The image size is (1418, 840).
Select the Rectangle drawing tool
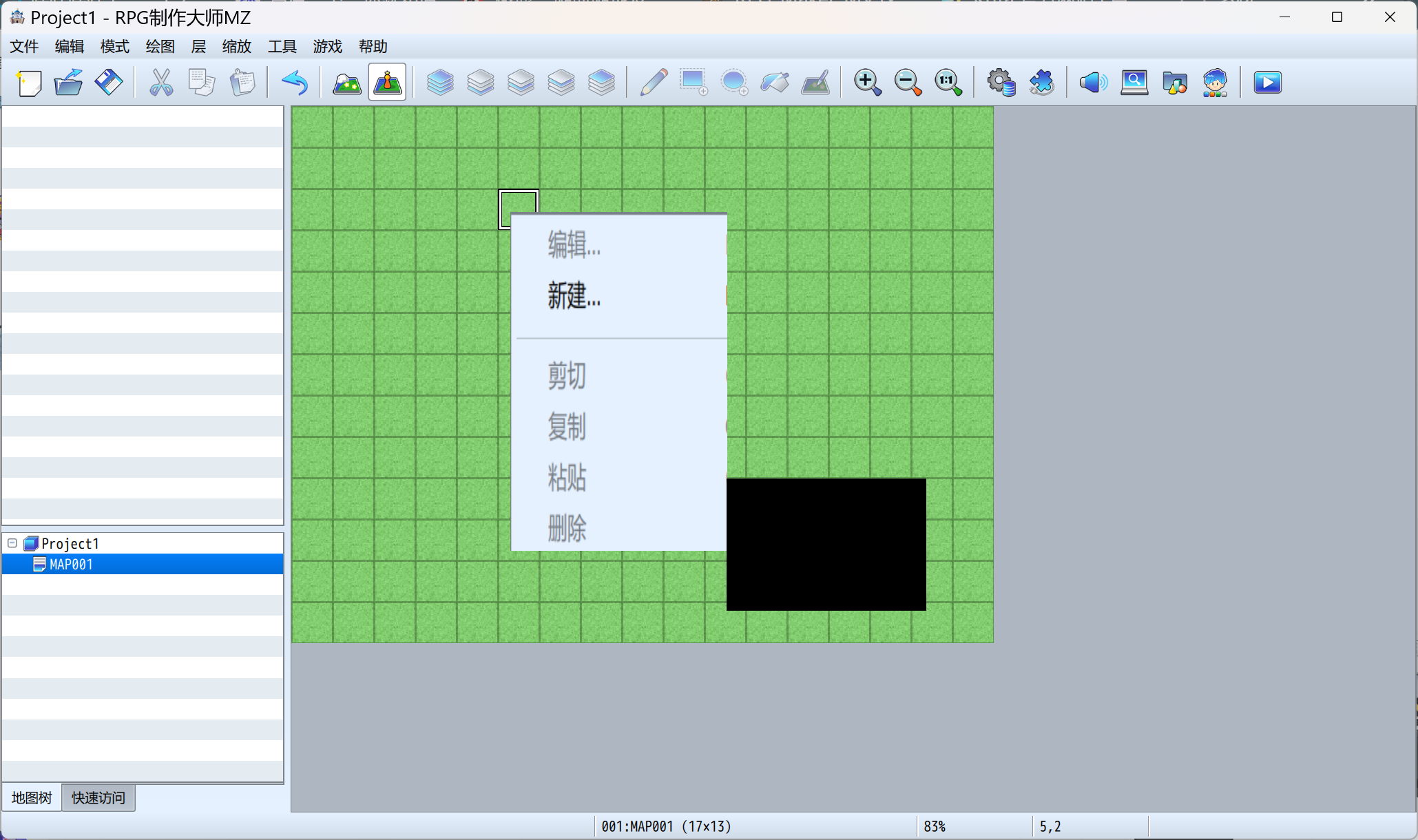click(694, 83)
